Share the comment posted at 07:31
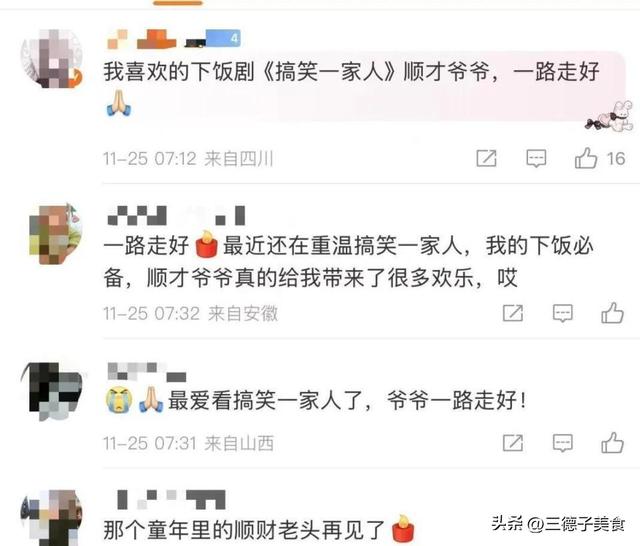Image resolution: width=640 pixels, height=546 pixels. point(513,443)
